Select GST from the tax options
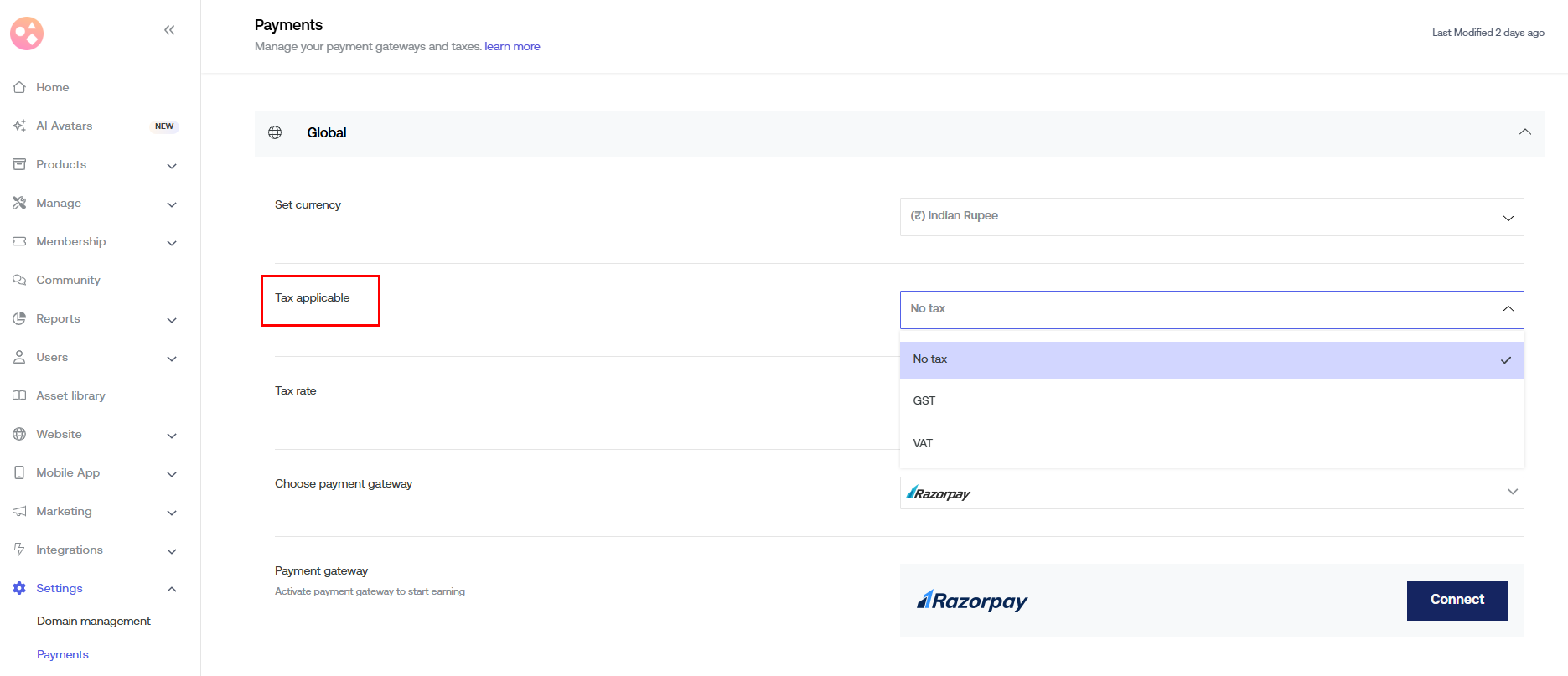Screen dimensions: 1568x676 (924, 400)
